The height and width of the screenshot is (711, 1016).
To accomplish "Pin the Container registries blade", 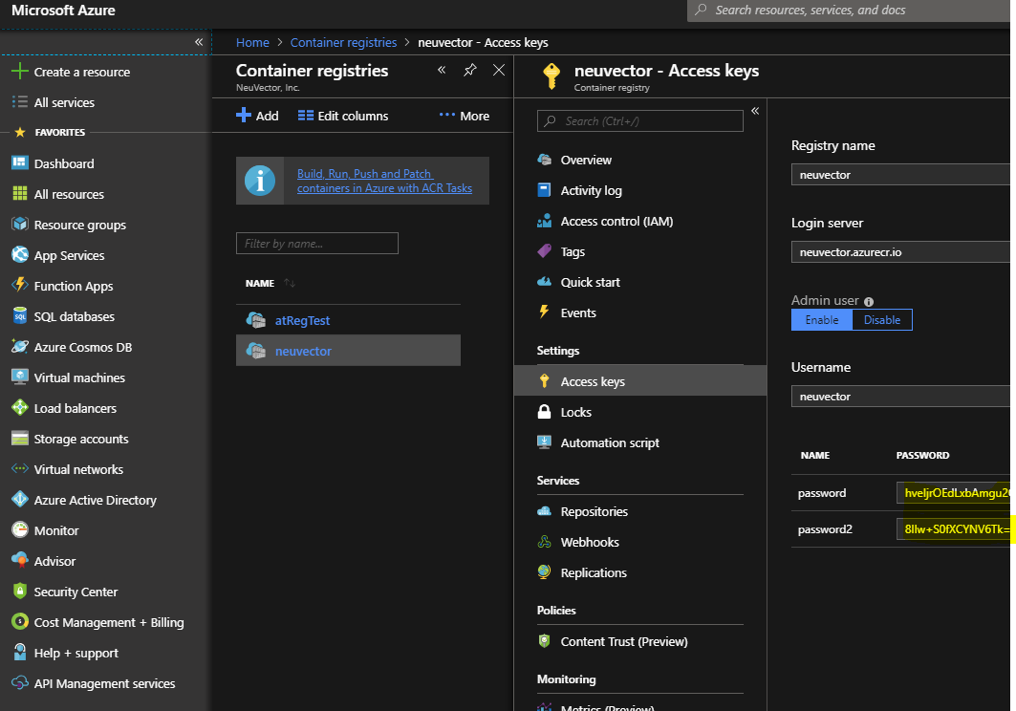I will pos(470,70).
